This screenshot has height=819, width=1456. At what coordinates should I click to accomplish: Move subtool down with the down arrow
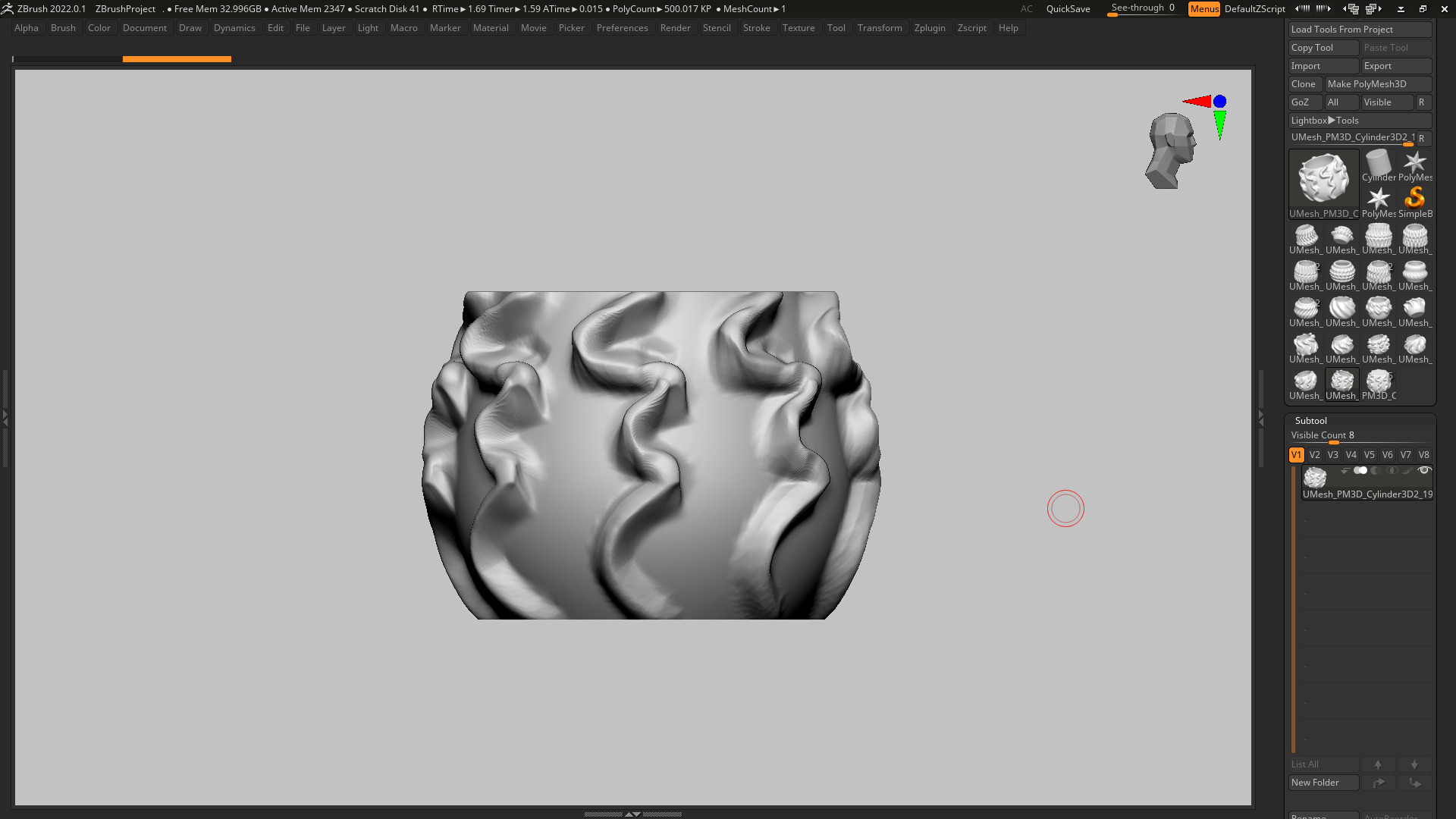coord(1414,764)
